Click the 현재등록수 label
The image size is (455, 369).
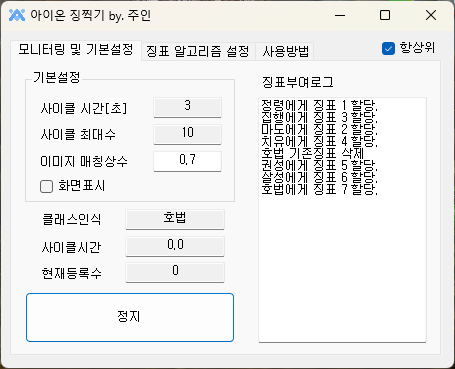coord(72,273)
